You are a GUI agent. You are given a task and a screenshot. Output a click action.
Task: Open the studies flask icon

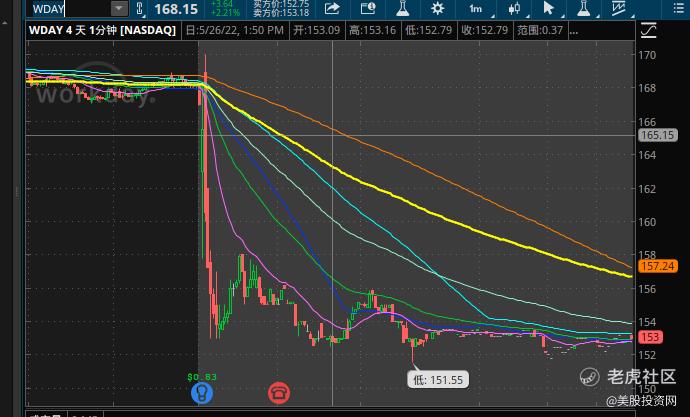[x=402, y=8]
